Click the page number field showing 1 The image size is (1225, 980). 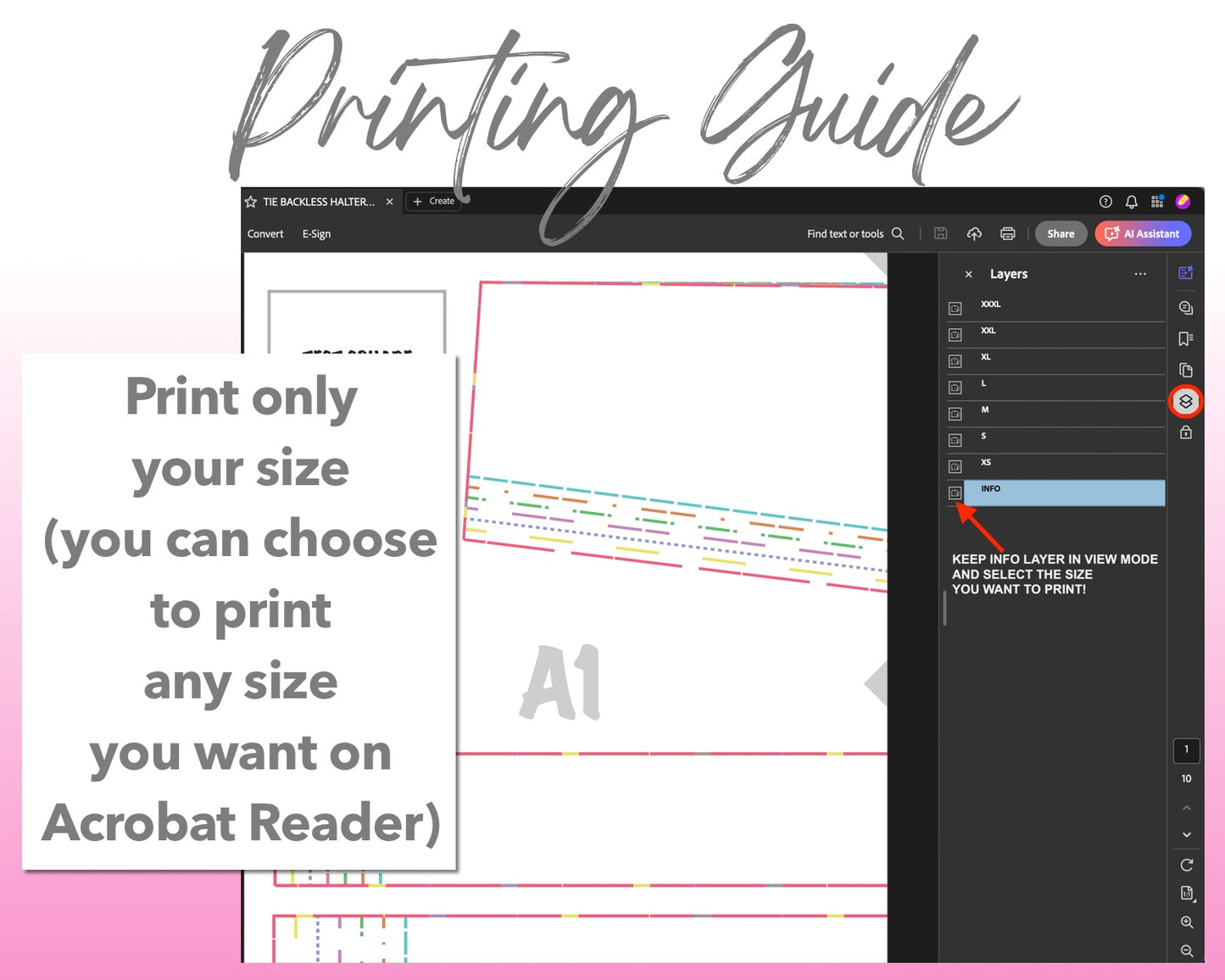1186,750
